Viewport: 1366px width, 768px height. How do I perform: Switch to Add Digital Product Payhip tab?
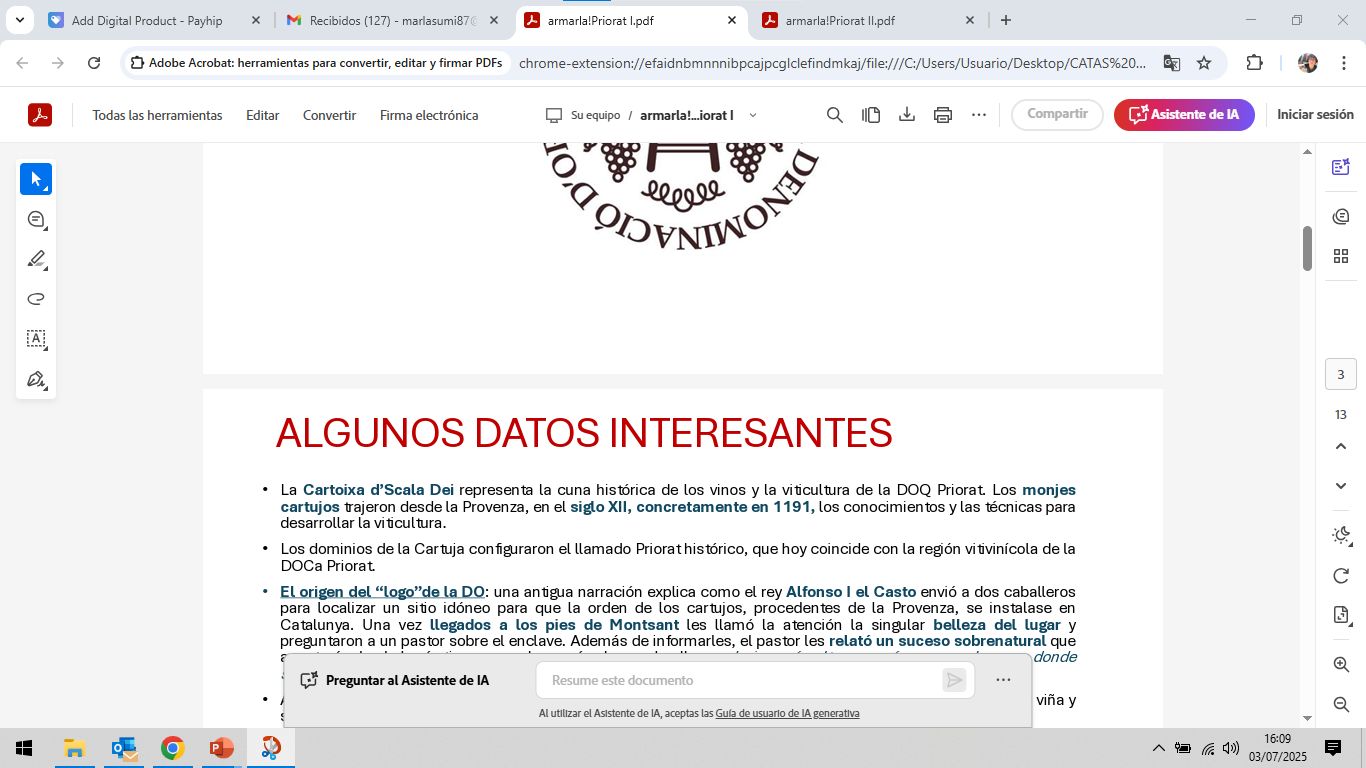point(154,20)
